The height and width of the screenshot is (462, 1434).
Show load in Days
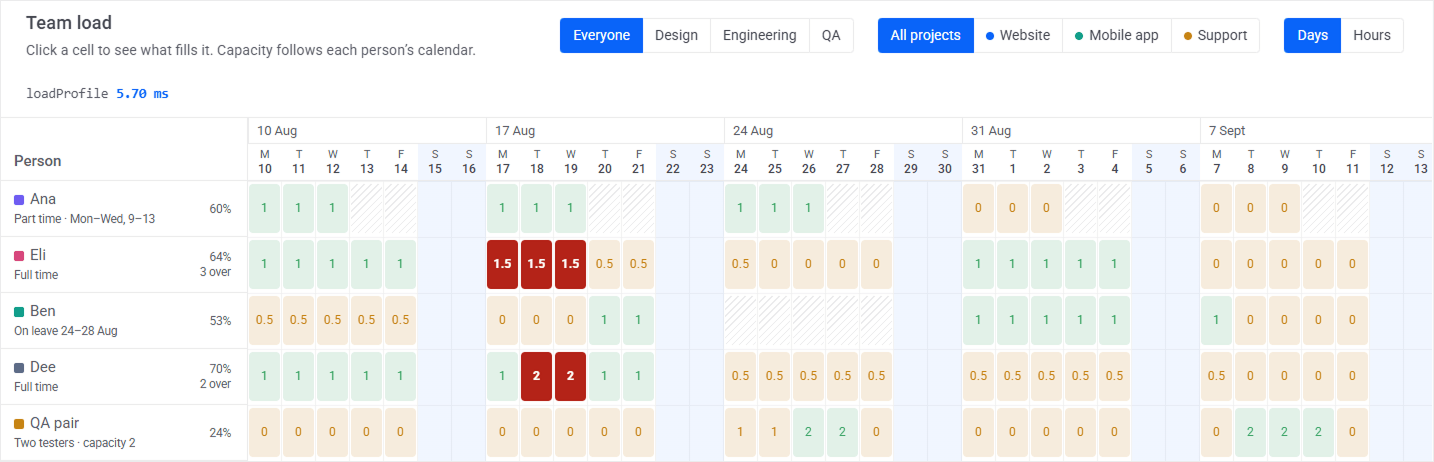pyautogui.click(x=1312, y=35)
